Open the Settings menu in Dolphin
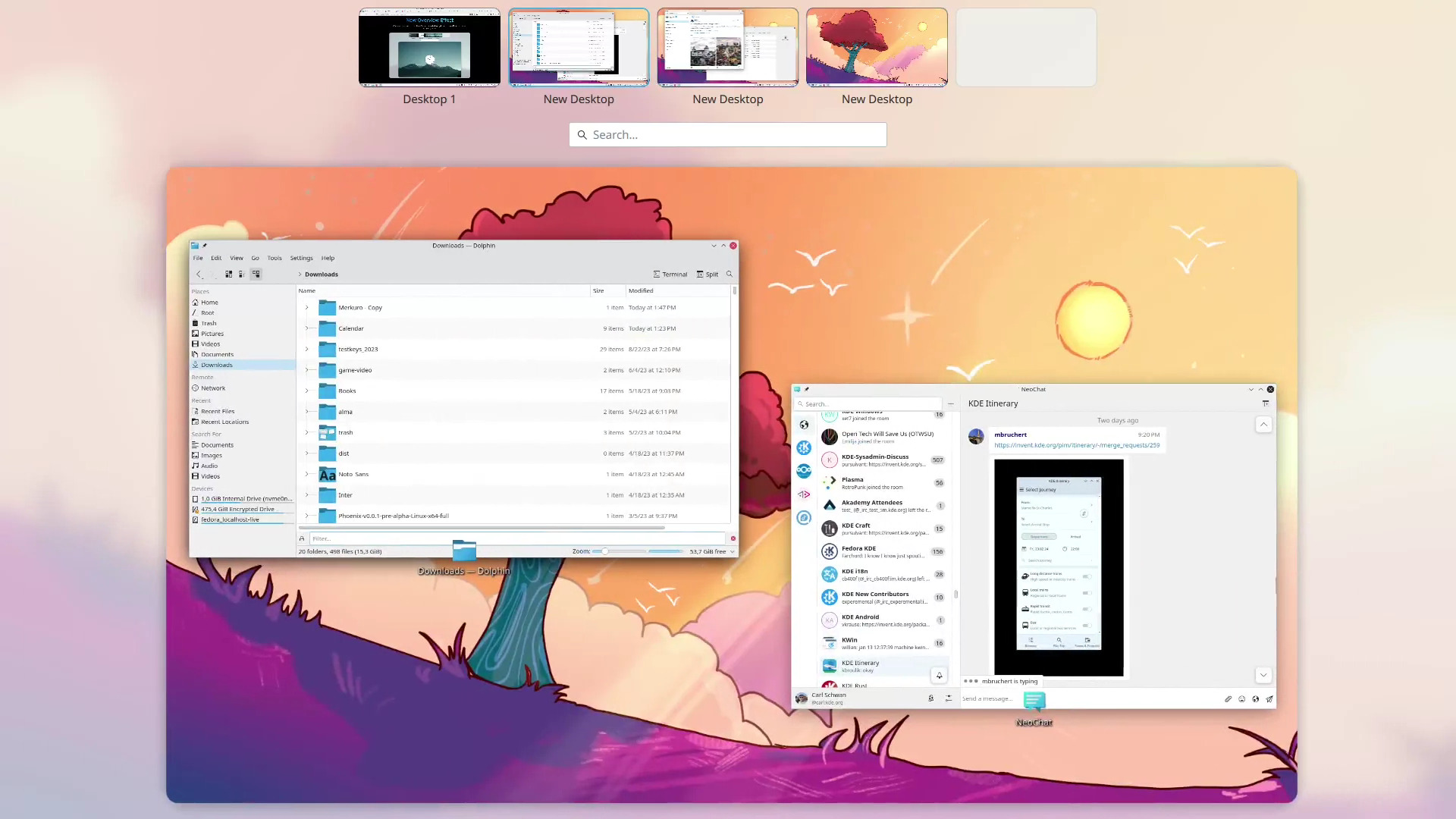The height and width of the screenshot is (819, 1456). (301, 258)
